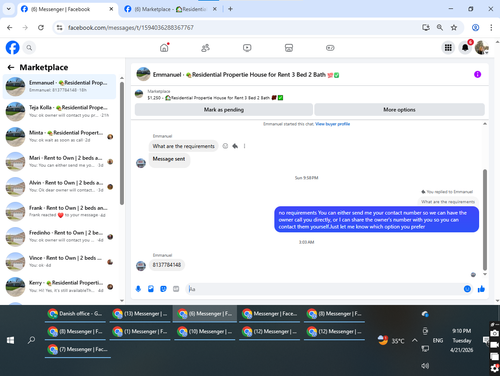Open View buyer profile link
Screen dimensions: 500x376
(332, 124)
